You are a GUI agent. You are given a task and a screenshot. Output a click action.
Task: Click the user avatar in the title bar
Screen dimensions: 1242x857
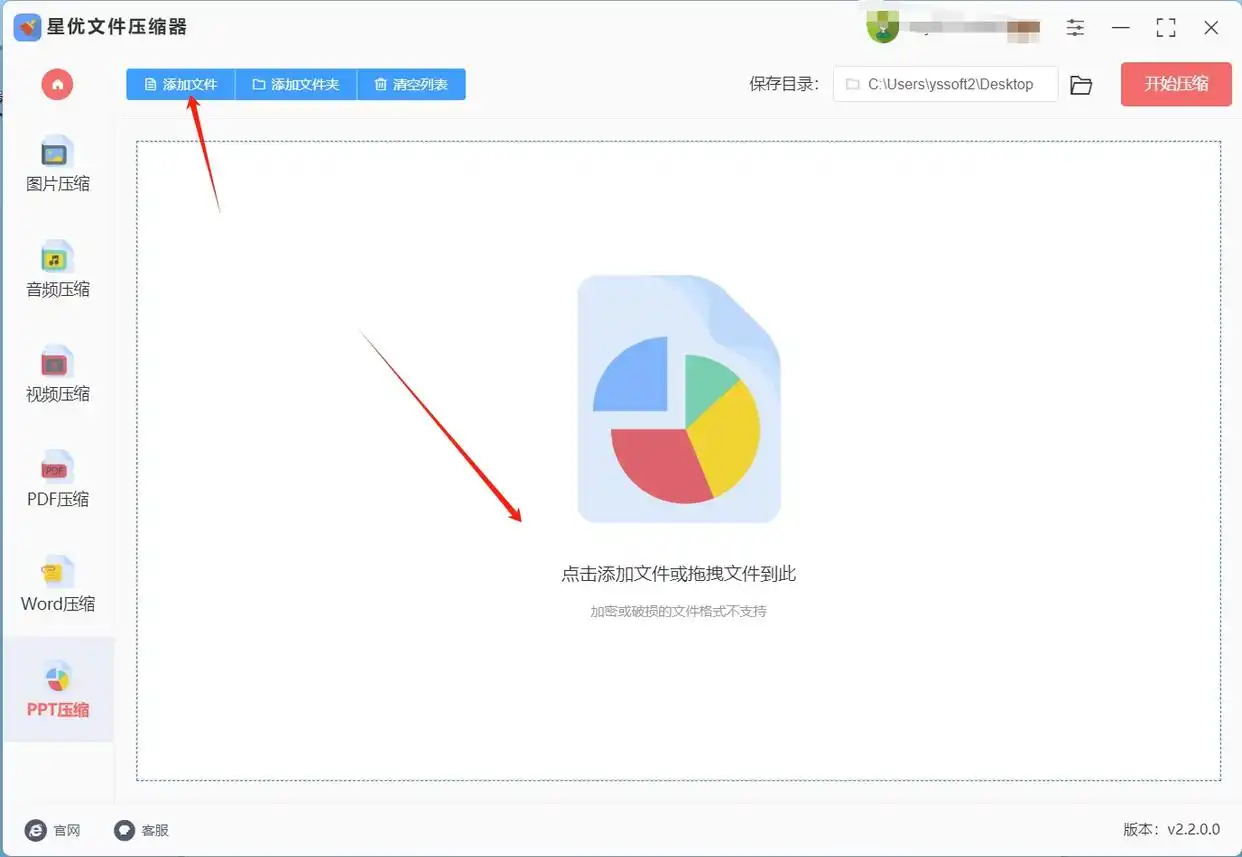click(x=883, y=28)
